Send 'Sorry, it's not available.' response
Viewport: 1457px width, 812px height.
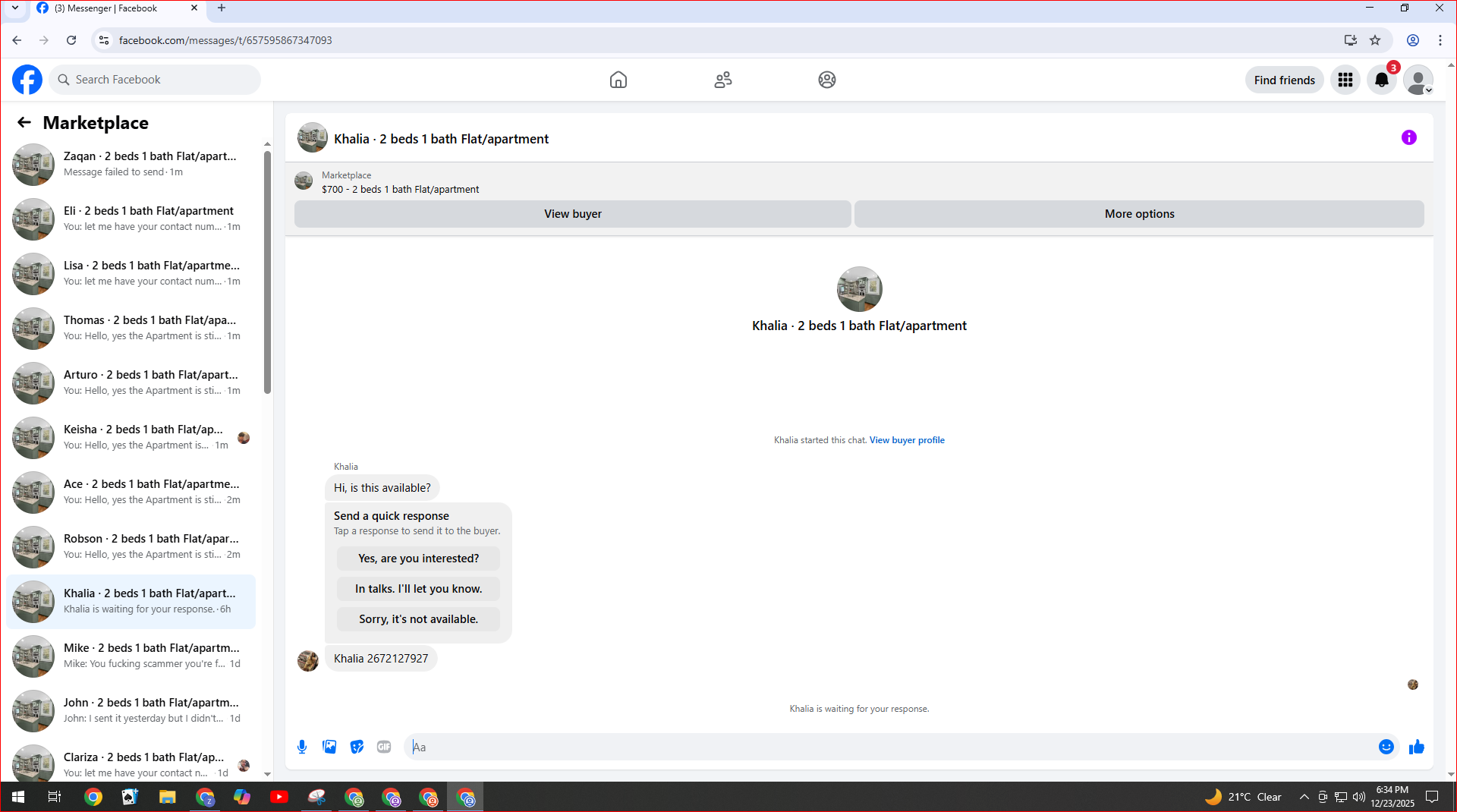pyautogui.click(x=419, y=619)
